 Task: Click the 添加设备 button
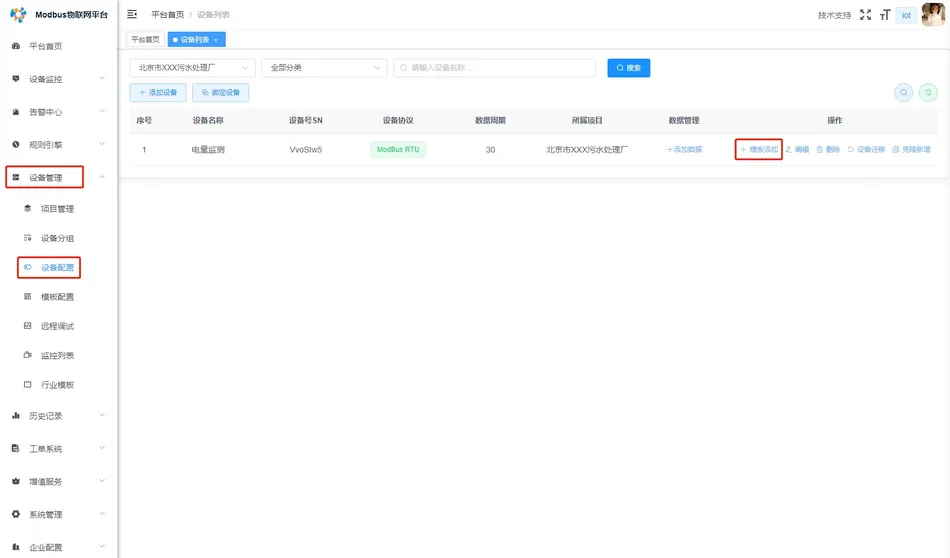click(158, 93)
